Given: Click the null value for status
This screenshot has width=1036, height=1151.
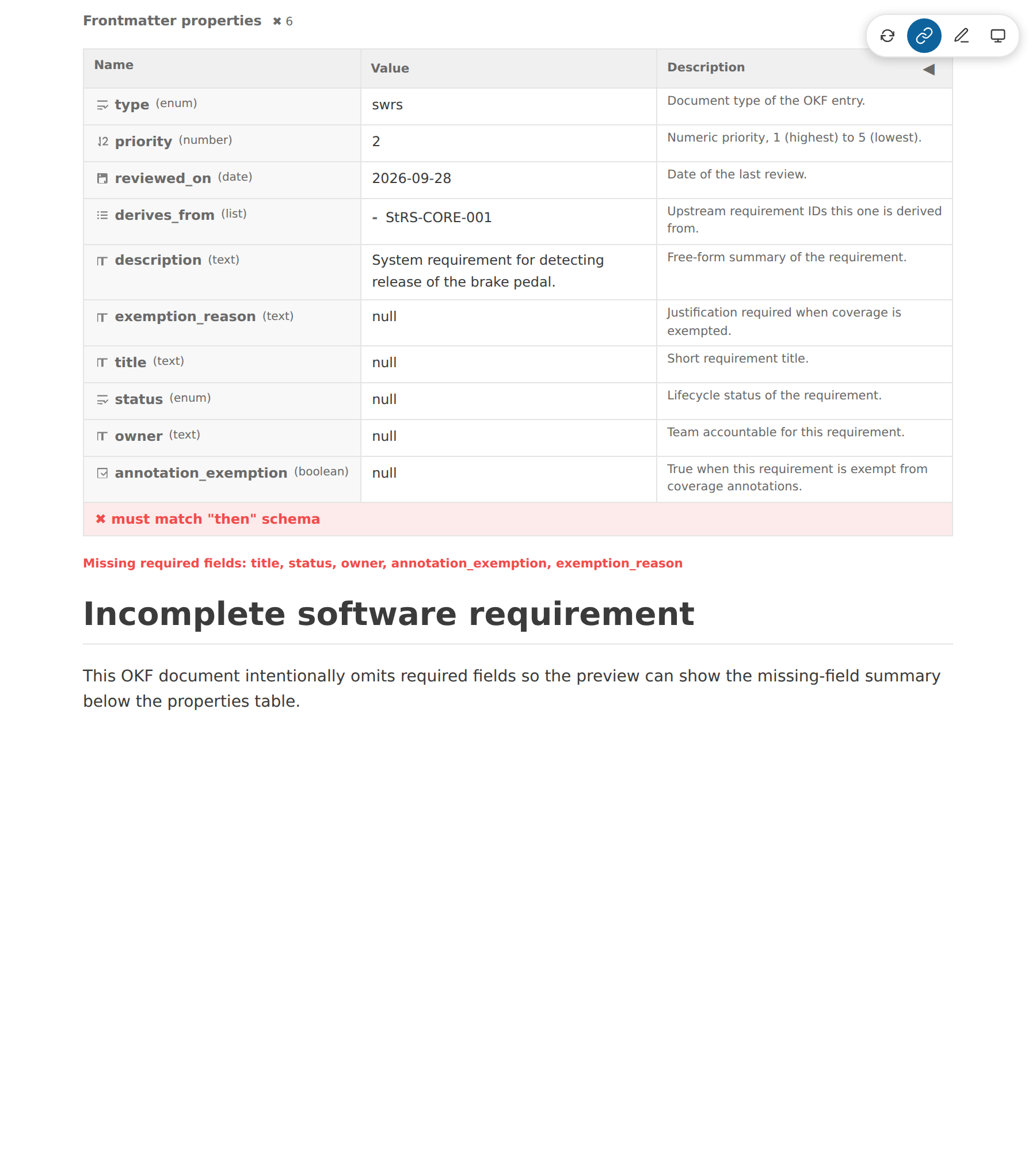Looking at the screenshot, I should click(x=384, y=399).
